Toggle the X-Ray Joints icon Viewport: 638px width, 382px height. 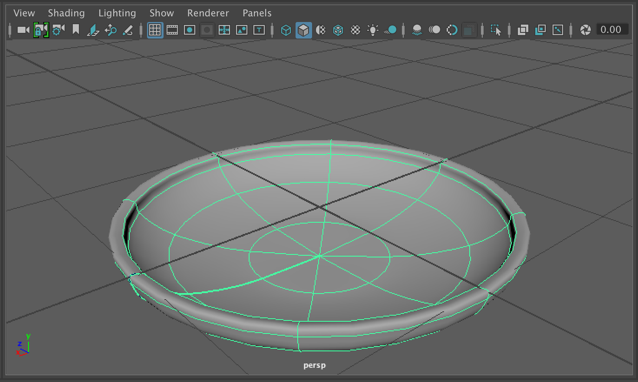coord(558,30)
